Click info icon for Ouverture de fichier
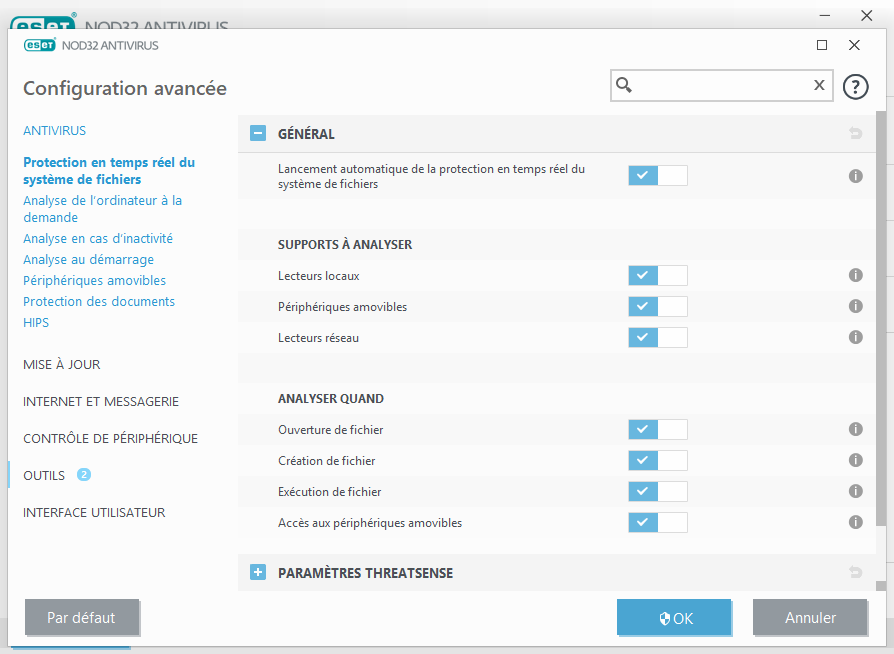The height and width of the screenshot is (654, 894). [x=855, y=429]
